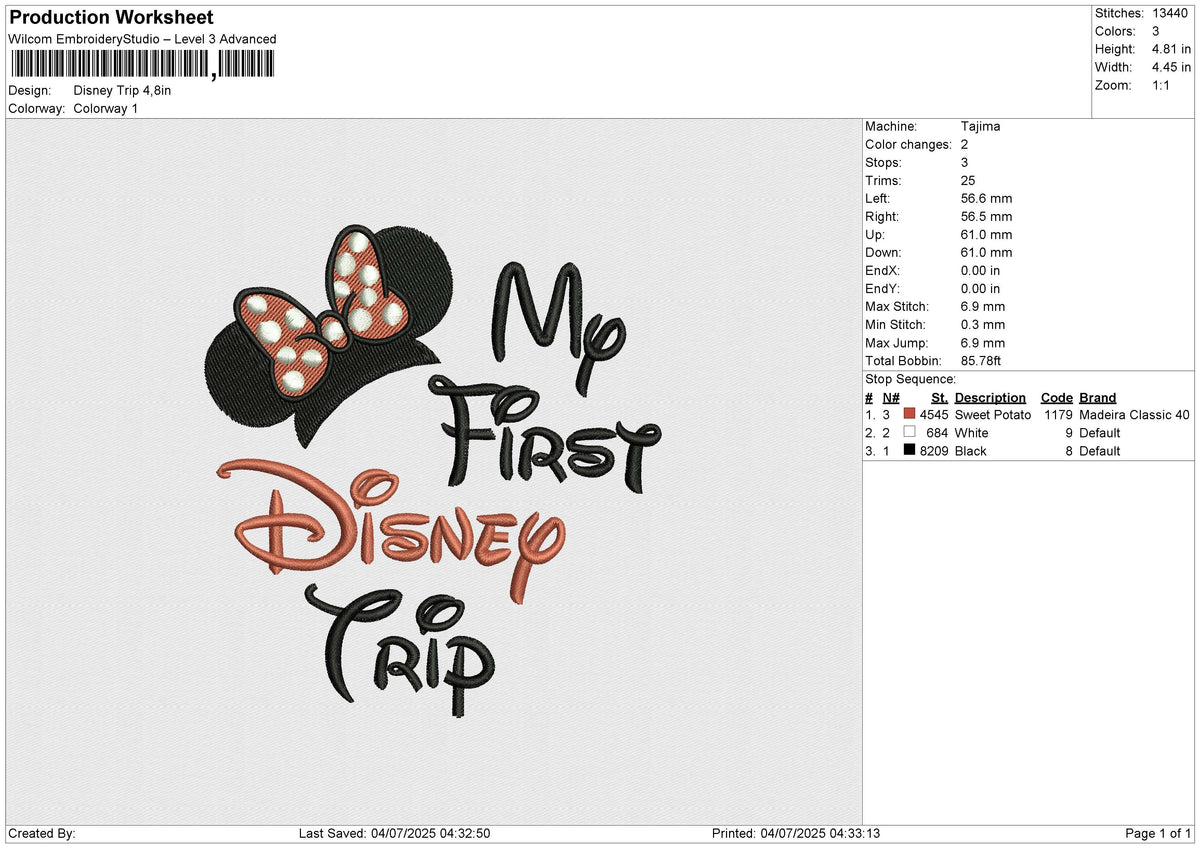
Task: Click the code 1179
Action: [x=1058, y=414]
